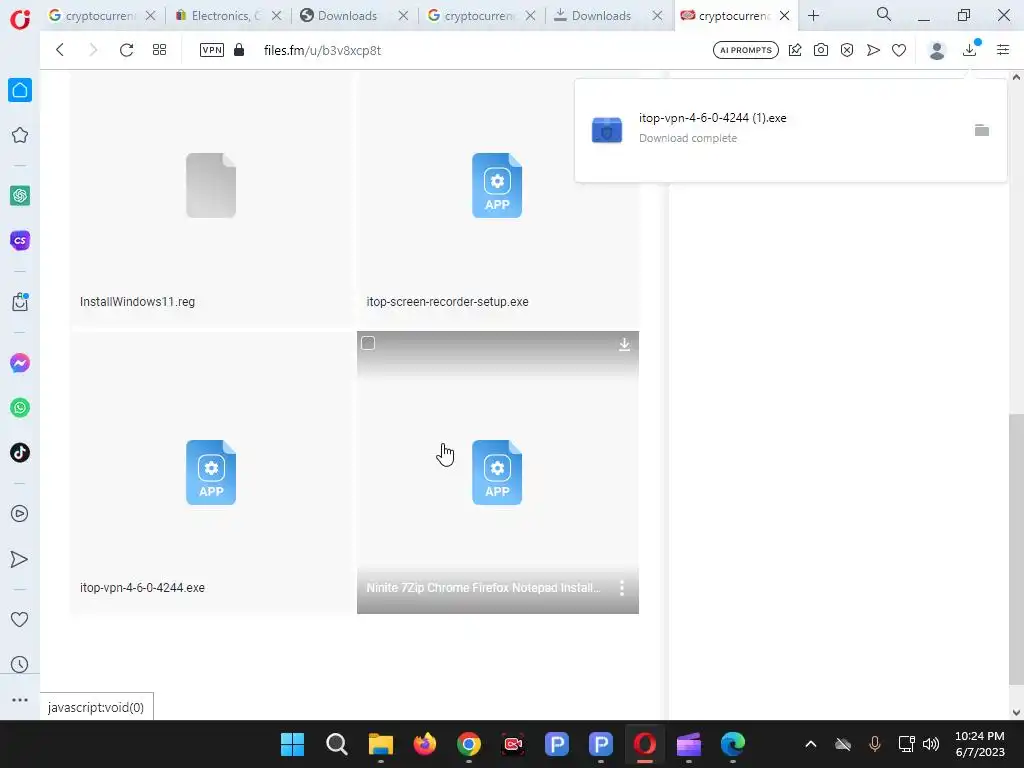Open the shopping bag sidebar icon
Viewport: 1024px width, 768px height.
click(x=20, y=302)
